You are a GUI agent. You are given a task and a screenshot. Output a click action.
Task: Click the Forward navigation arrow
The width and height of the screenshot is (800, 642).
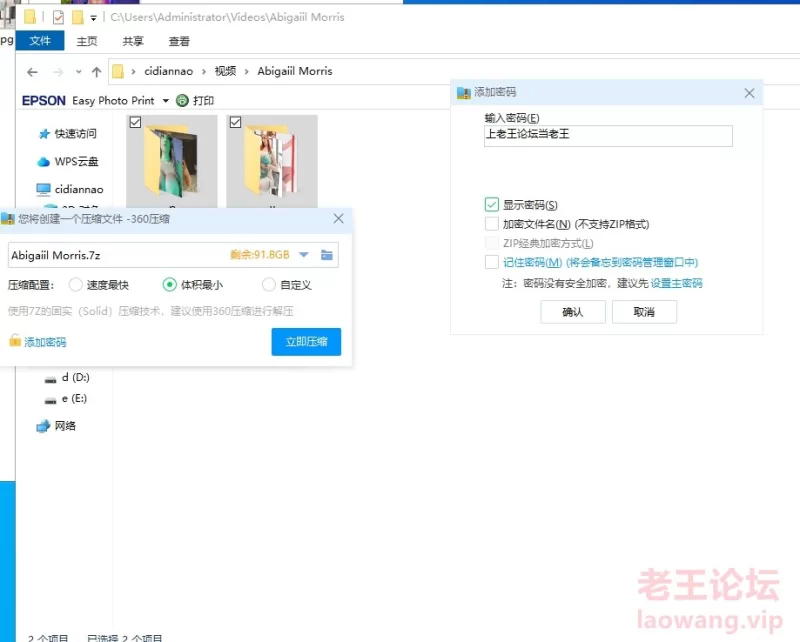pos(58,72)
